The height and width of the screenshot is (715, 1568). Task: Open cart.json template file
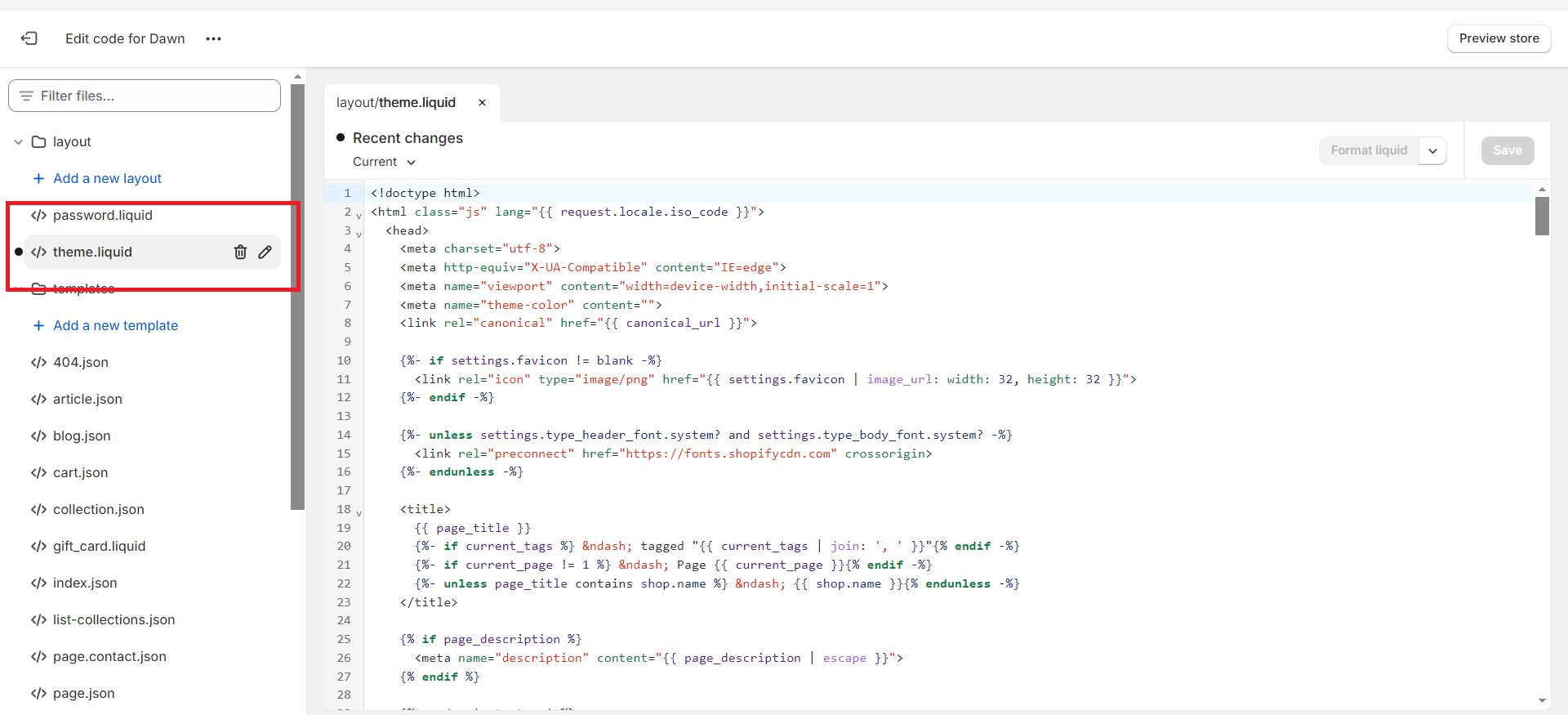point(80,472)
